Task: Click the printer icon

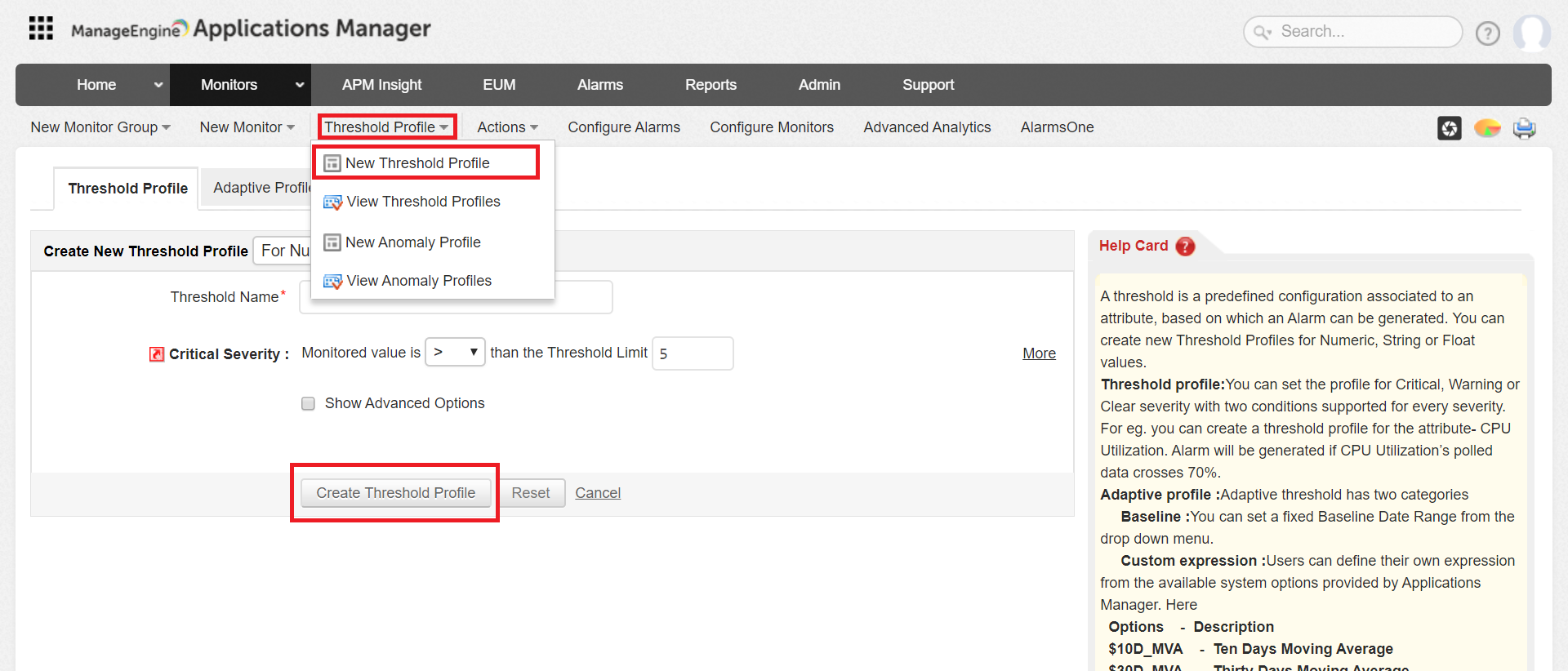Action: coord(1524,128)
